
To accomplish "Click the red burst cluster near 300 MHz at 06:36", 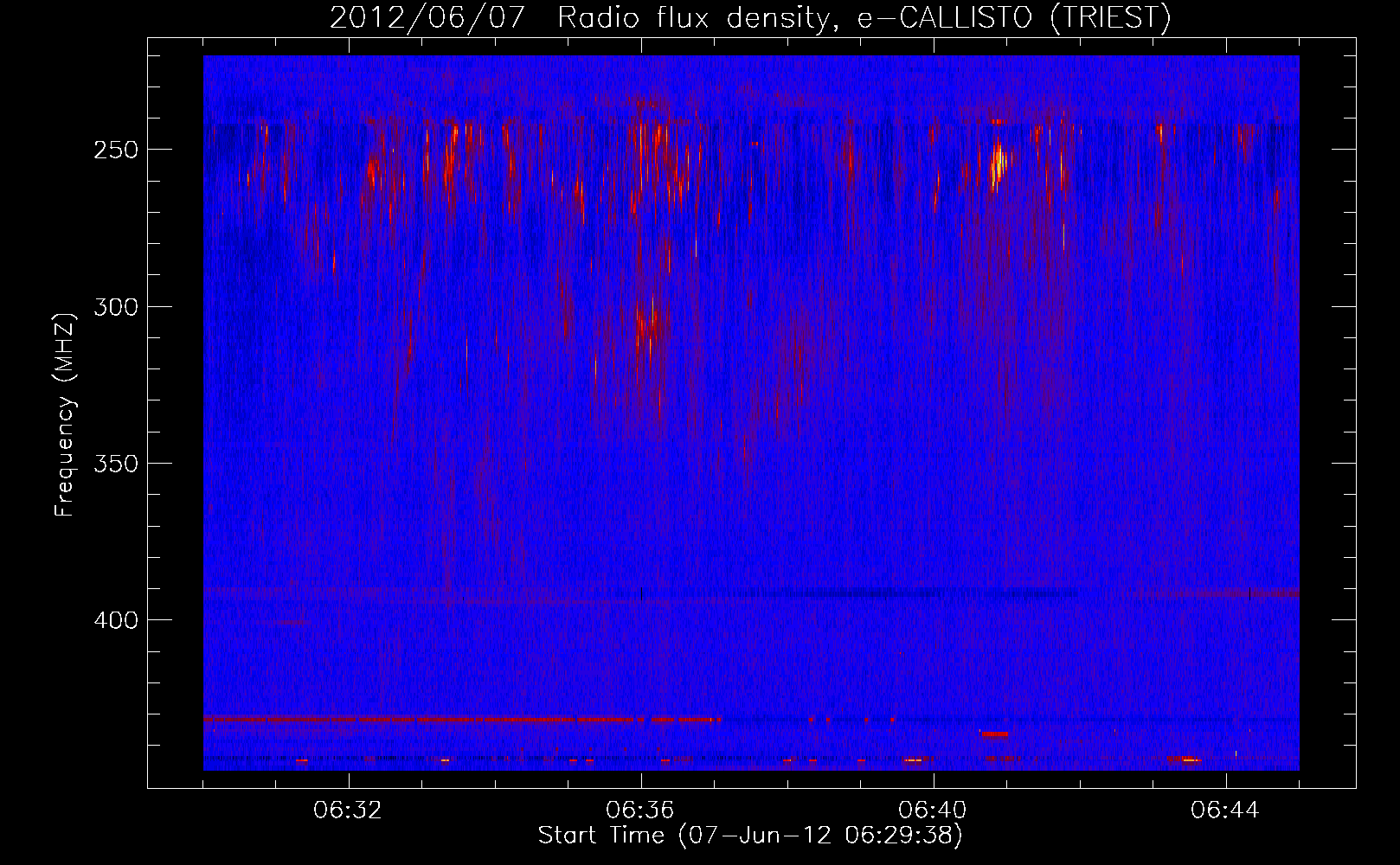I will click(648, 322).
